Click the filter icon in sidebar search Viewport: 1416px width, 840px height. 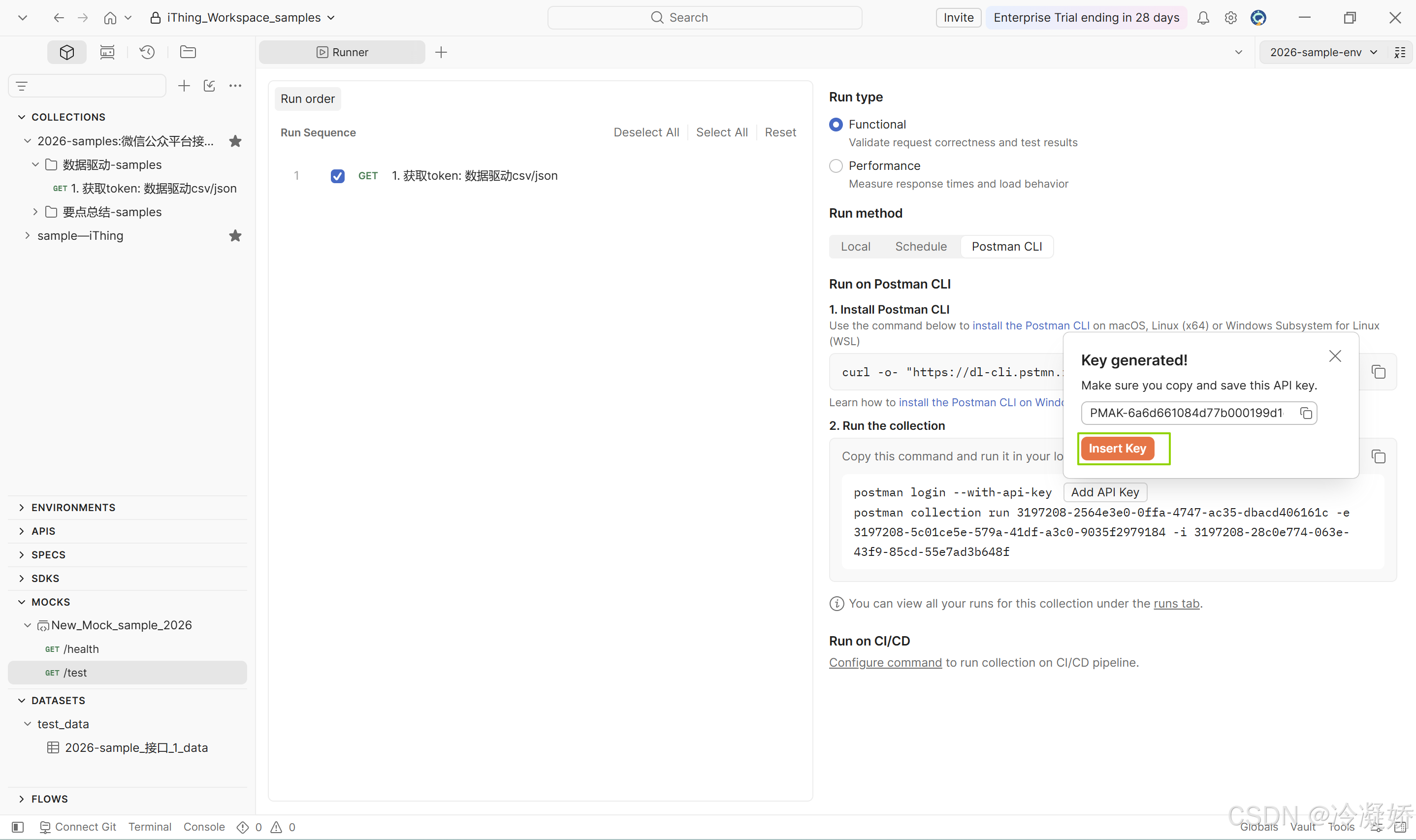point(22,86)
